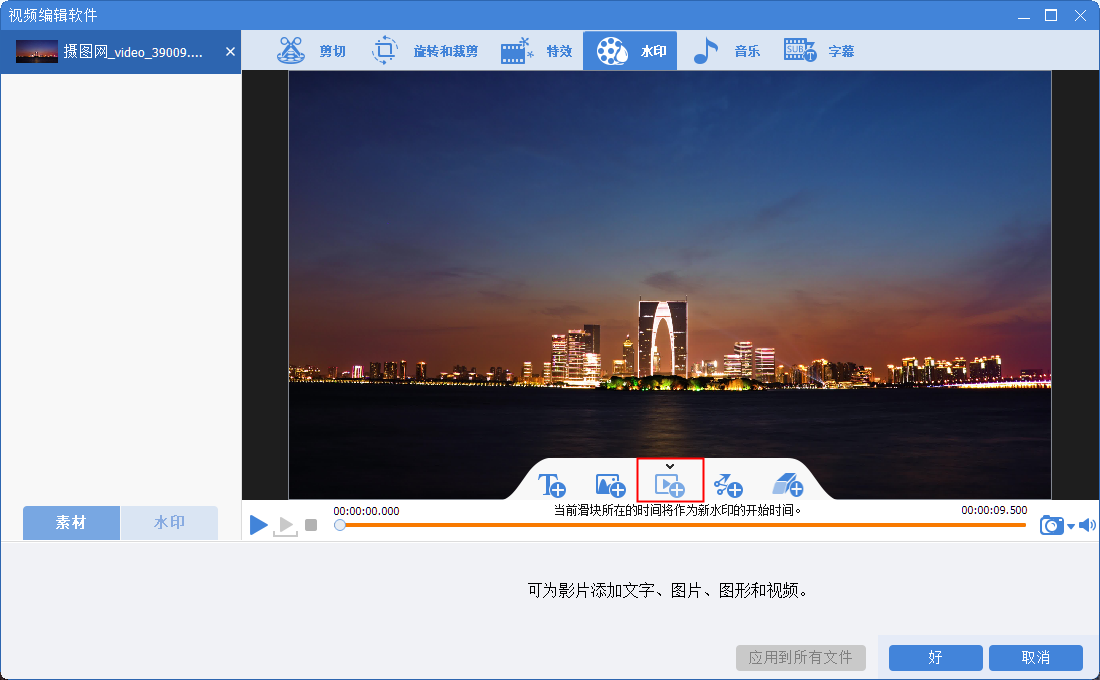Mute audio with the speaker icon
Image resolution: width=1100 pixels, height=680 pixels.
[x=1087, y=525]
